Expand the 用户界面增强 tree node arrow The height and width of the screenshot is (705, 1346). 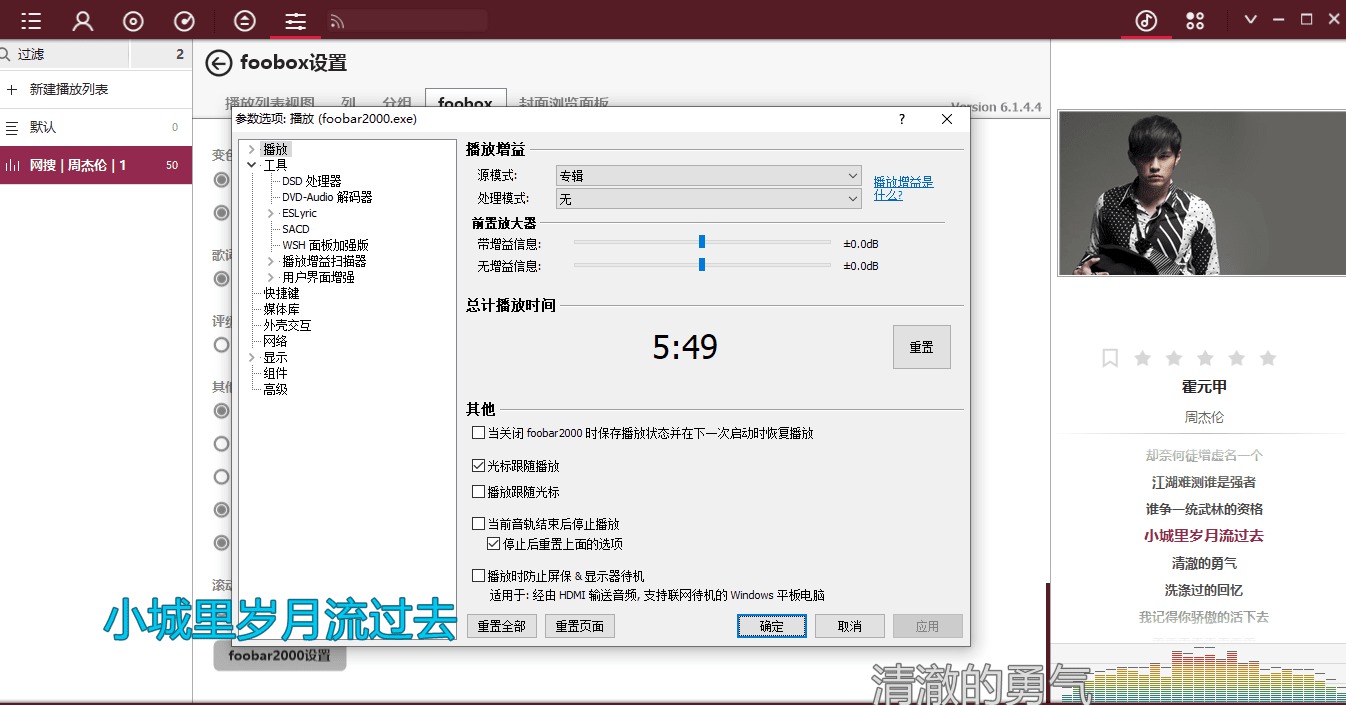270,277
